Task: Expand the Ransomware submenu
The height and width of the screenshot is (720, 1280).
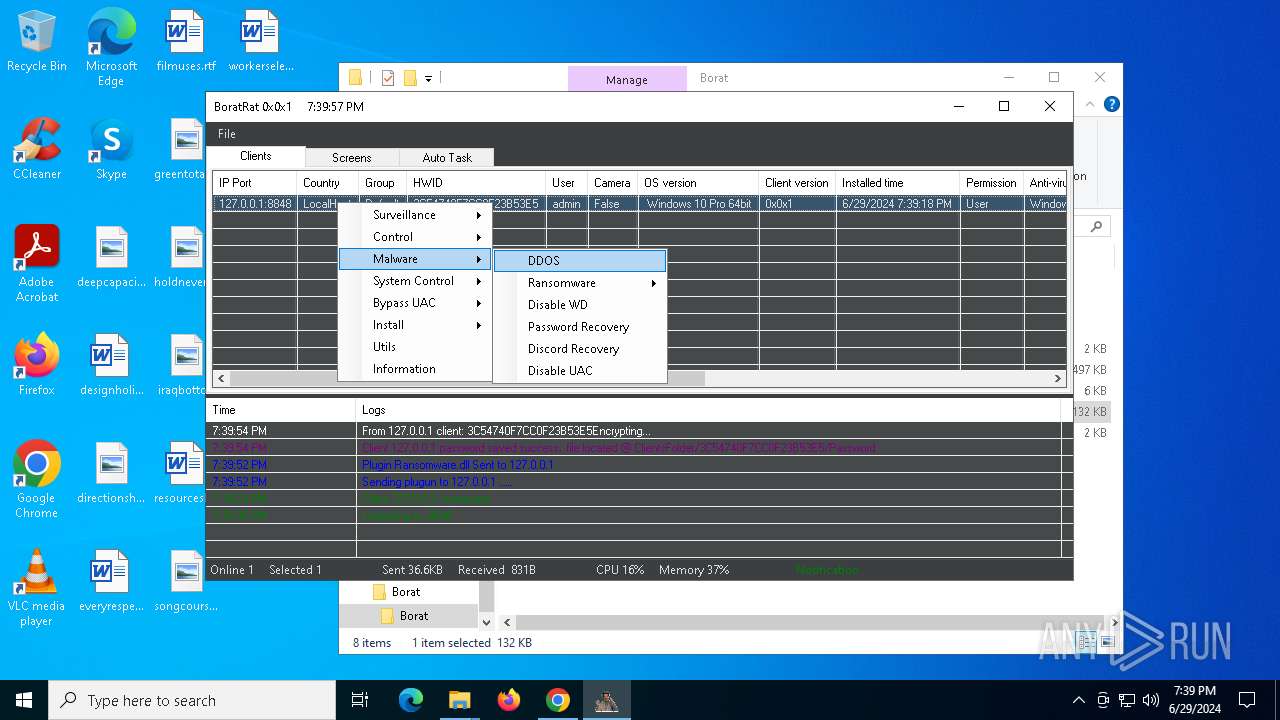Action: pos(580,283)
